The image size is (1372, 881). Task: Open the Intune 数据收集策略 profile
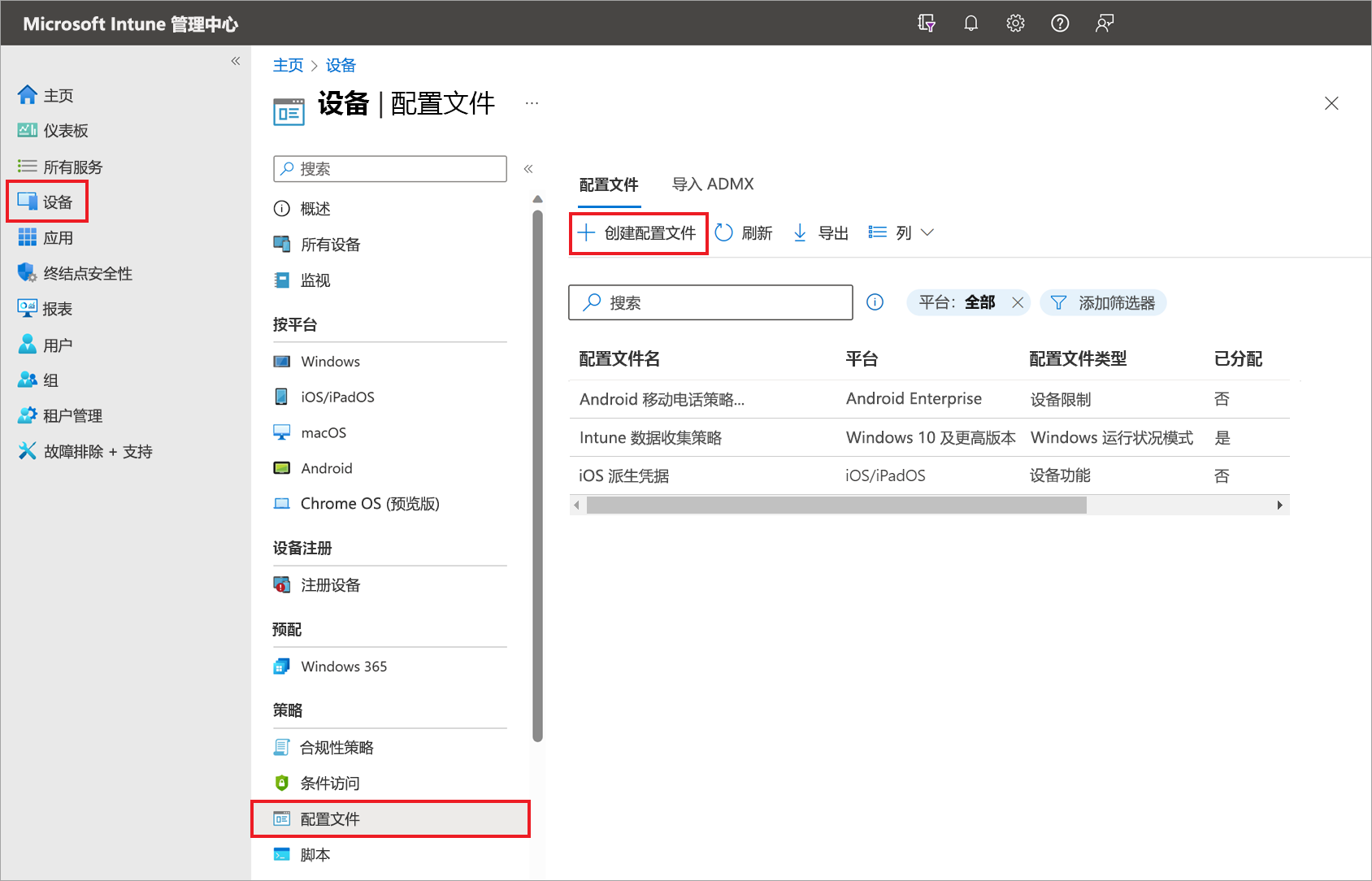pyautogui.click(x=650, y=437)
